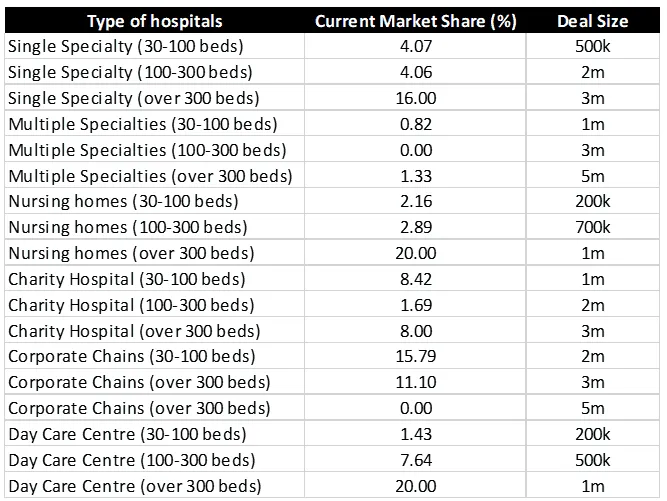This screenshot has width=667, height=501.
Task: Select the 7.64 market share cell
Action: click(415, 460)
